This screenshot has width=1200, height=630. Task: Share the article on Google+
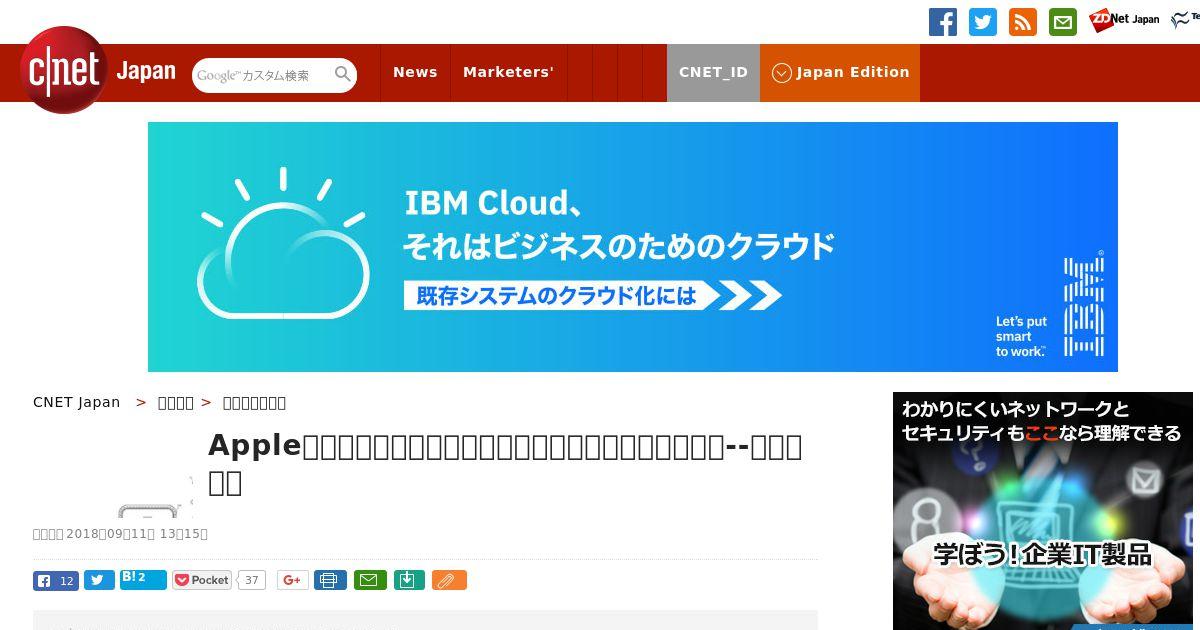coord(293,580)
